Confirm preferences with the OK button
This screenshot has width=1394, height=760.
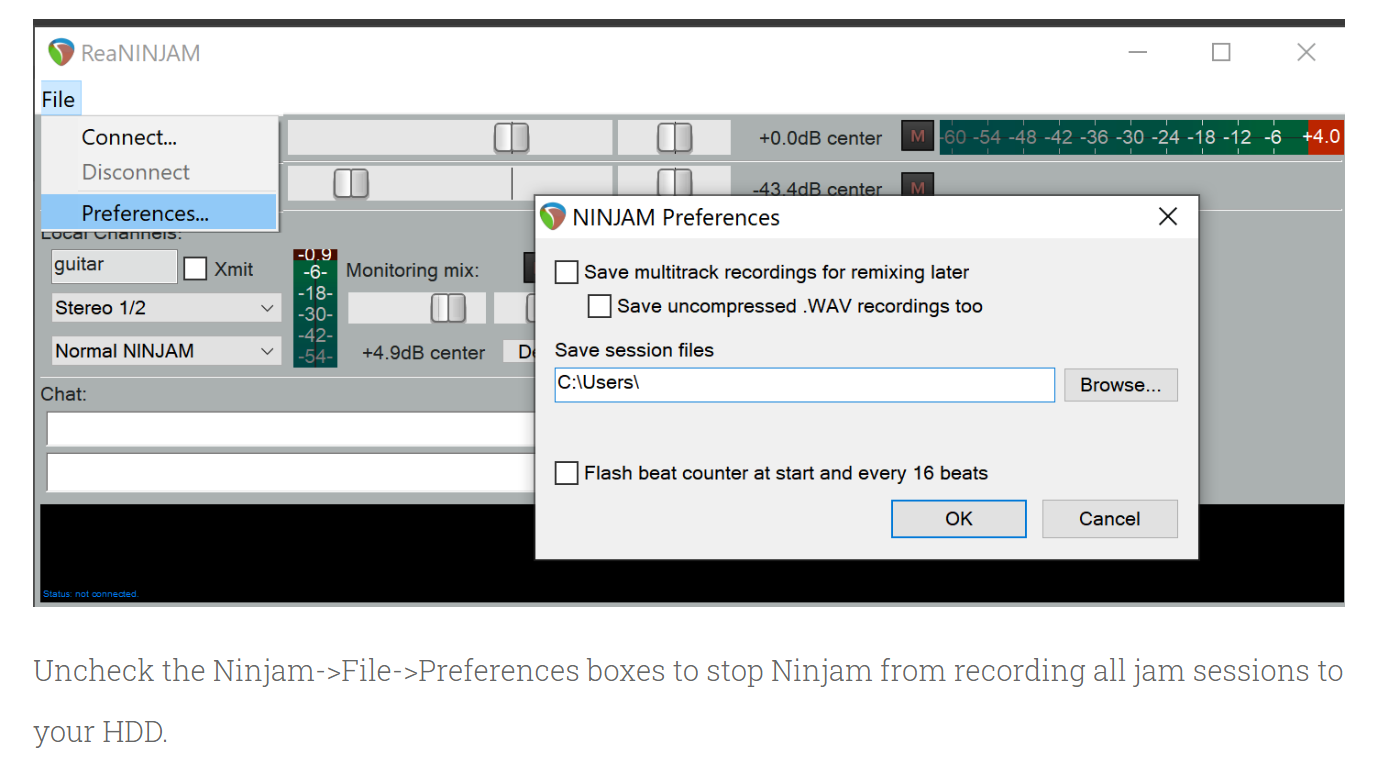(958, 519)
